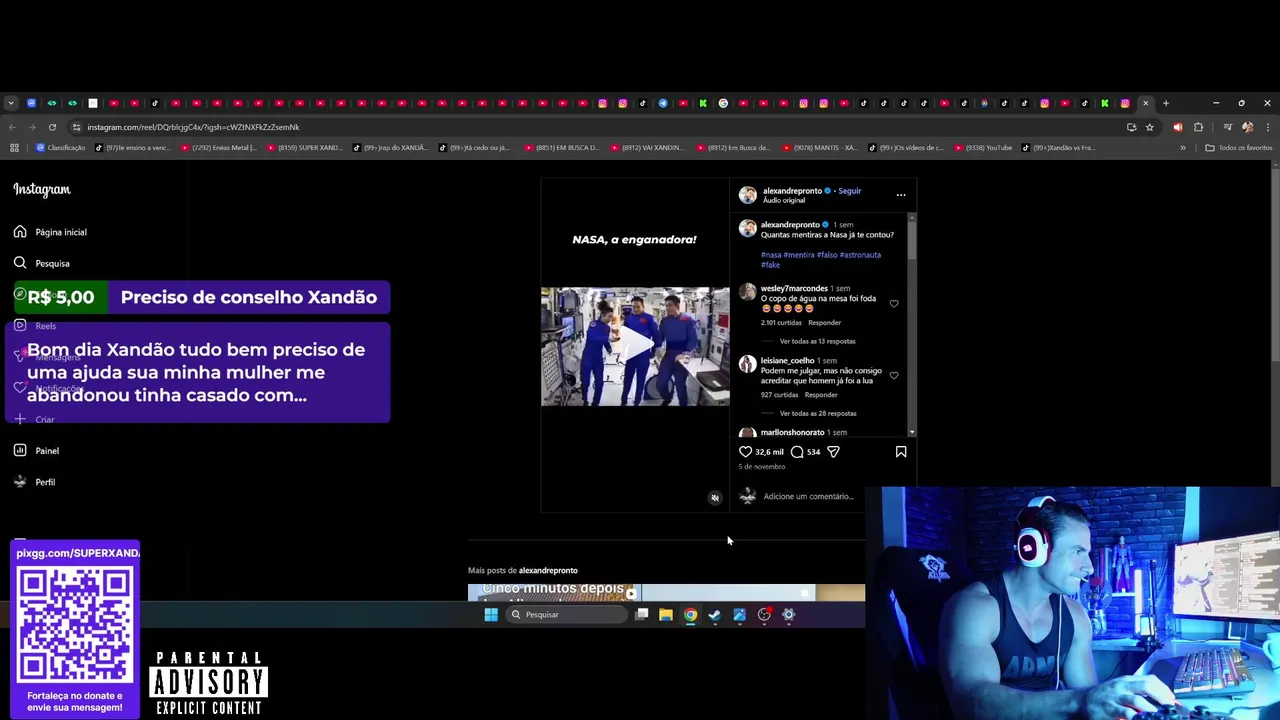Click the taskbar Pesquisar search box
The height and width of the screenshot is (720, 1280).
(x=567, y=615)
